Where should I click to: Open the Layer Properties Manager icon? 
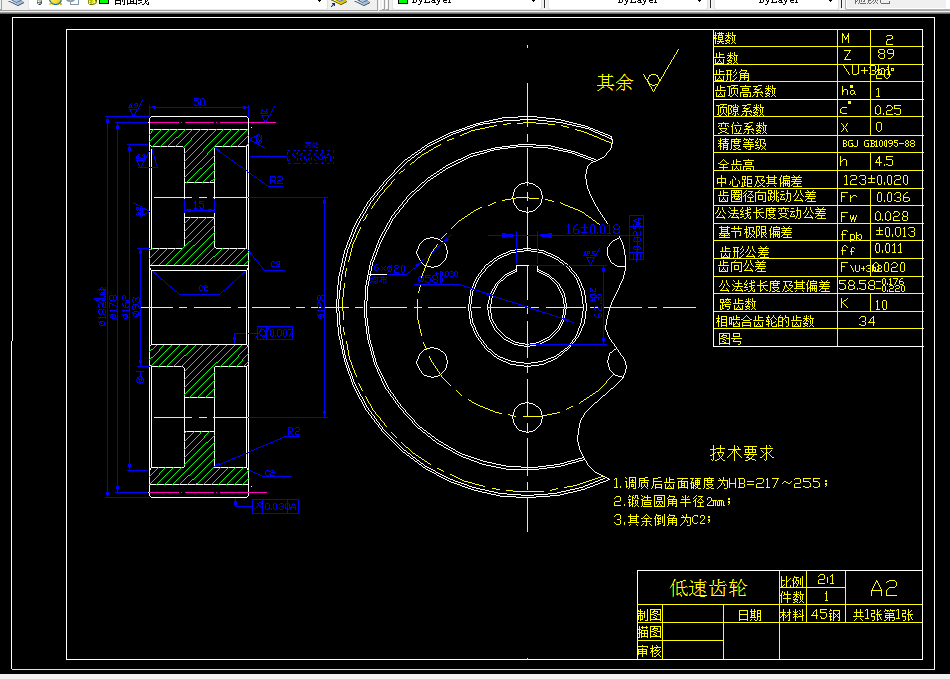point(16,2)
